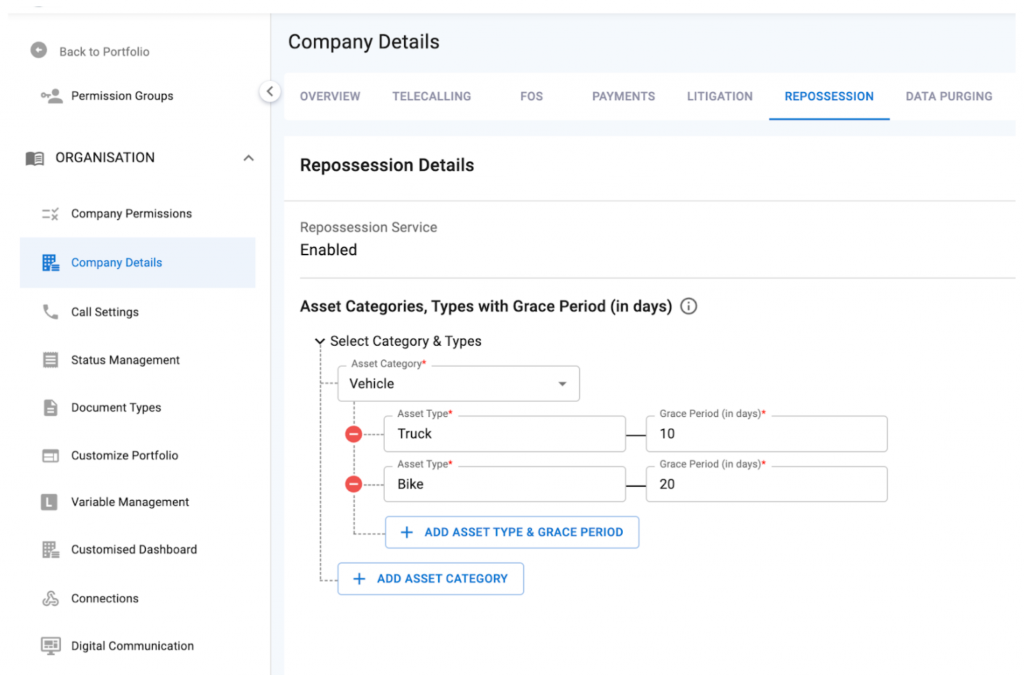The height and width of the screenshot is (675, 1024).
Task: Open Digital Communication page
Action: (x=133, y=646)
